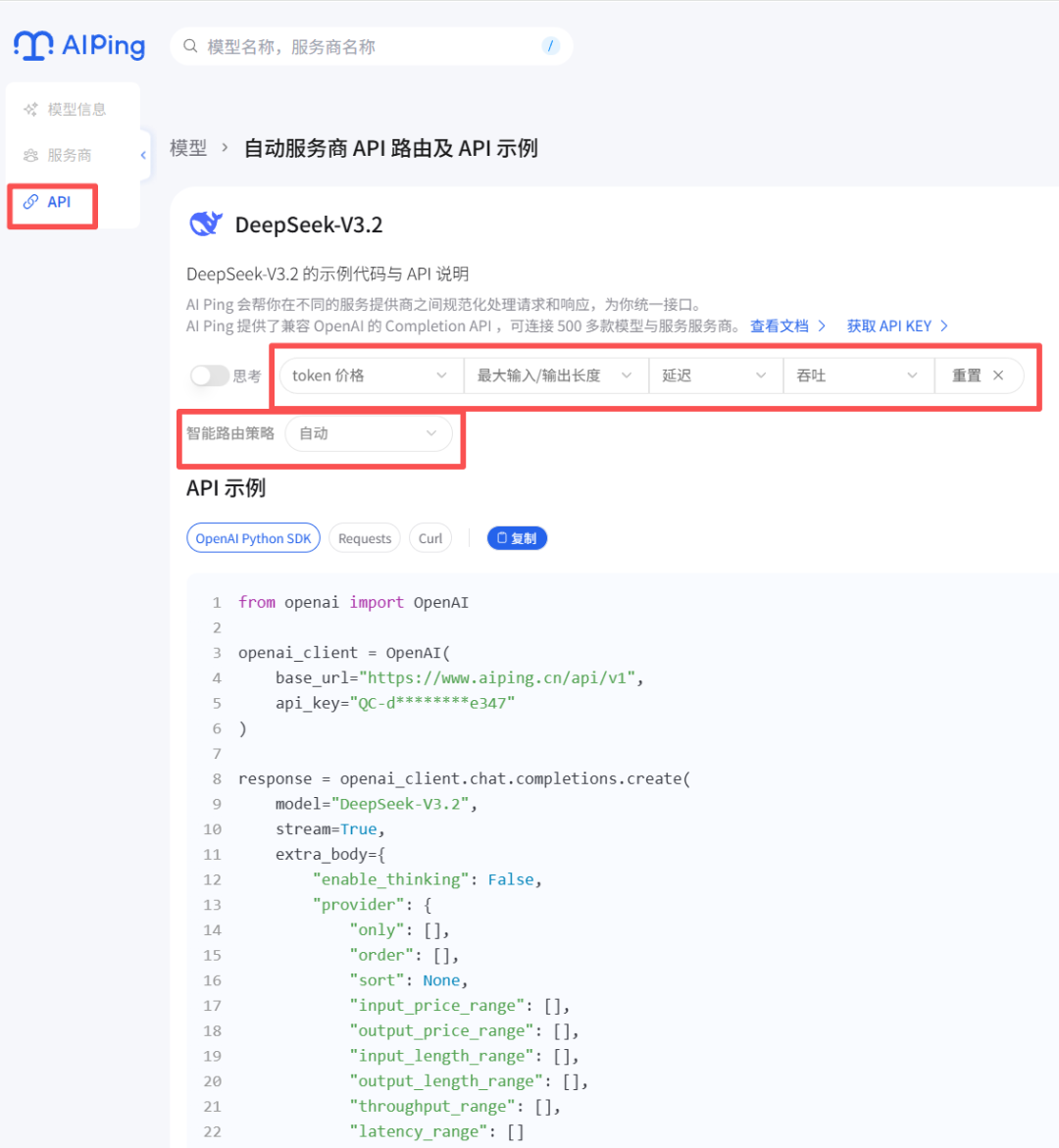Toggle the 思考 switch
The width and height of the screenshot is (1059, 1148).
210,375
